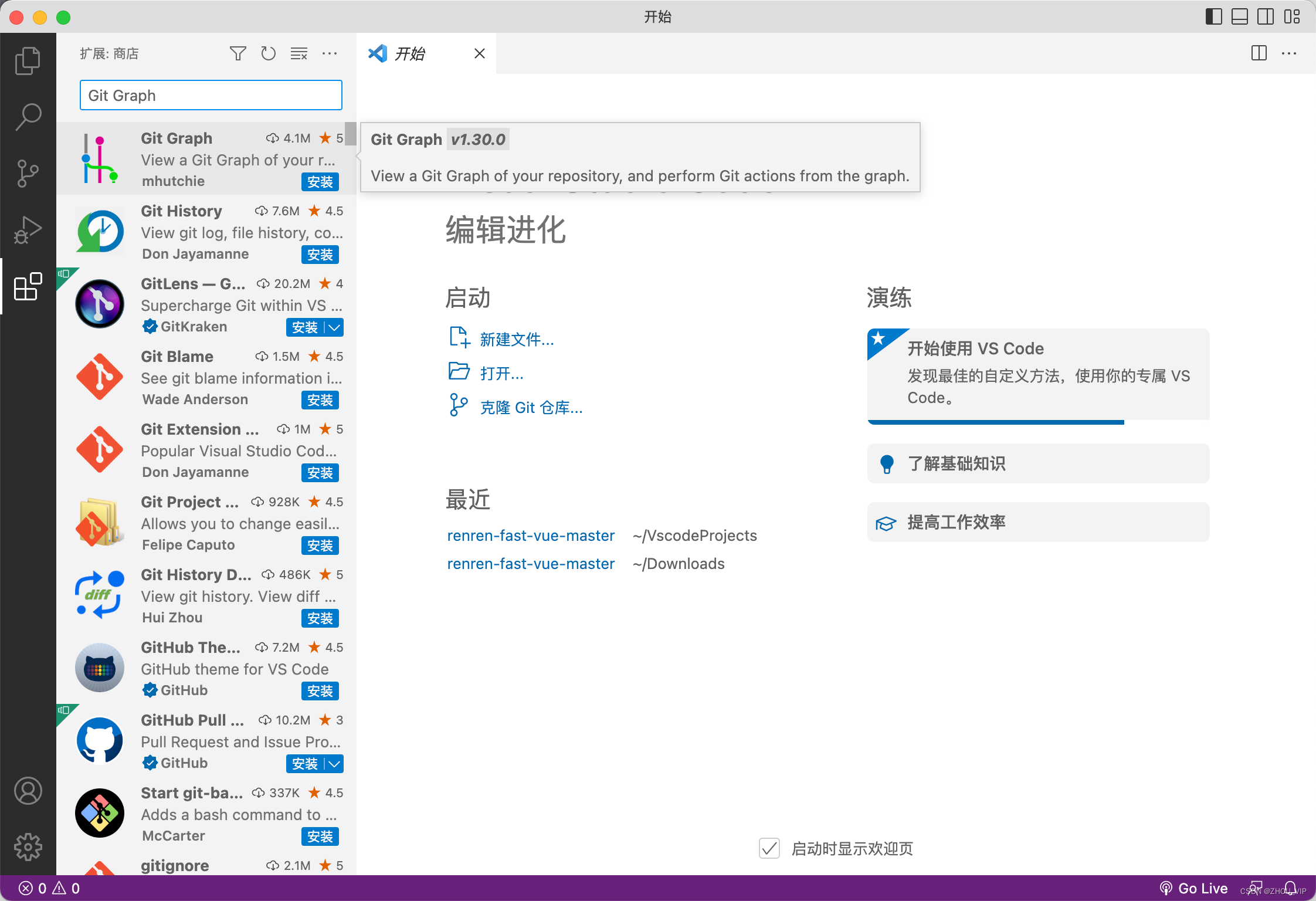Expand GitLens install dropdown arrow
The width and height of the screenshot is (1316, 901).
tap(334, 327)
